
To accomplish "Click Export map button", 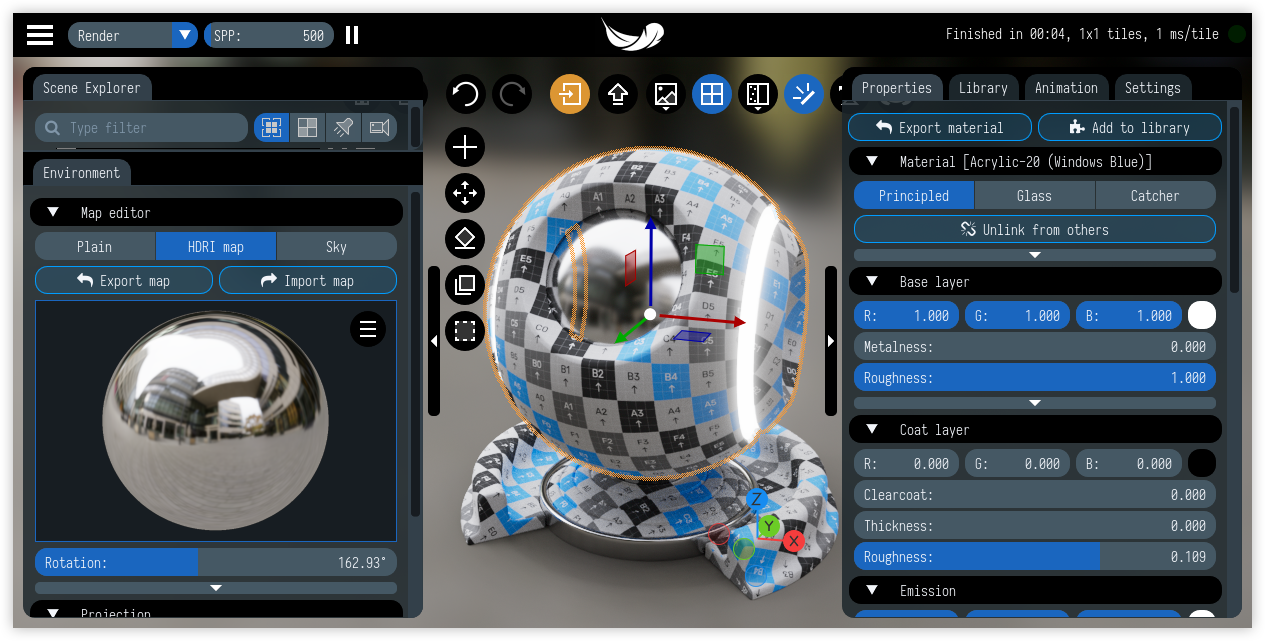I will 124,280.
